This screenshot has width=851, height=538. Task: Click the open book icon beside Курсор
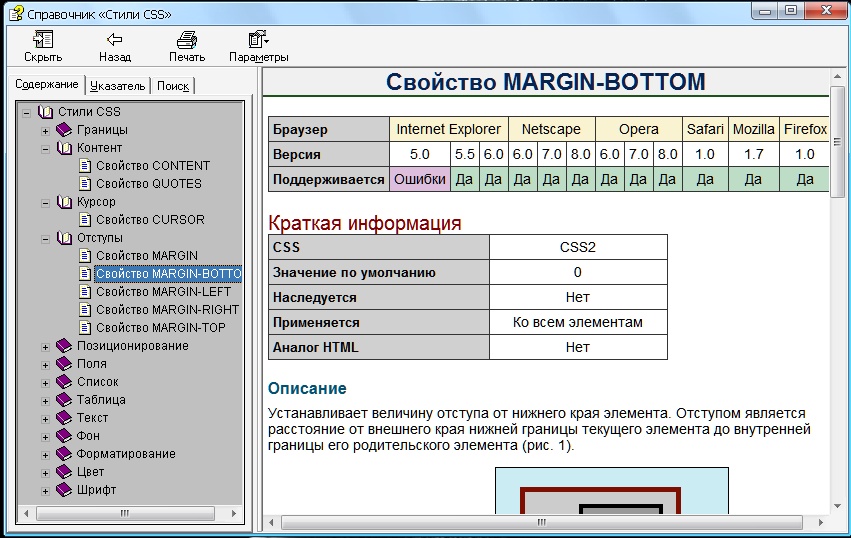click(64, 202)
